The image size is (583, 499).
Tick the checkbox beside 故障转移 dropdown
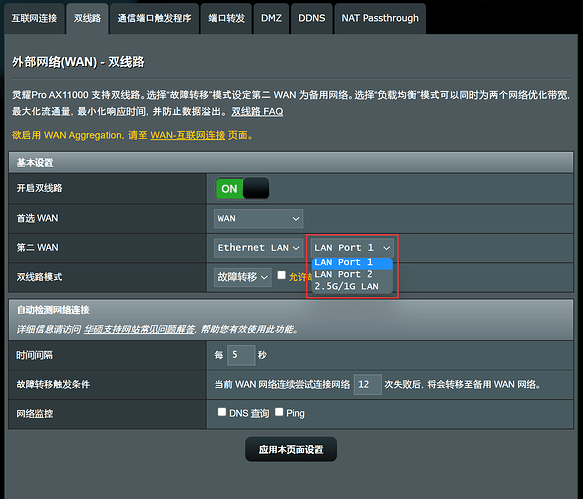point(281,275)
